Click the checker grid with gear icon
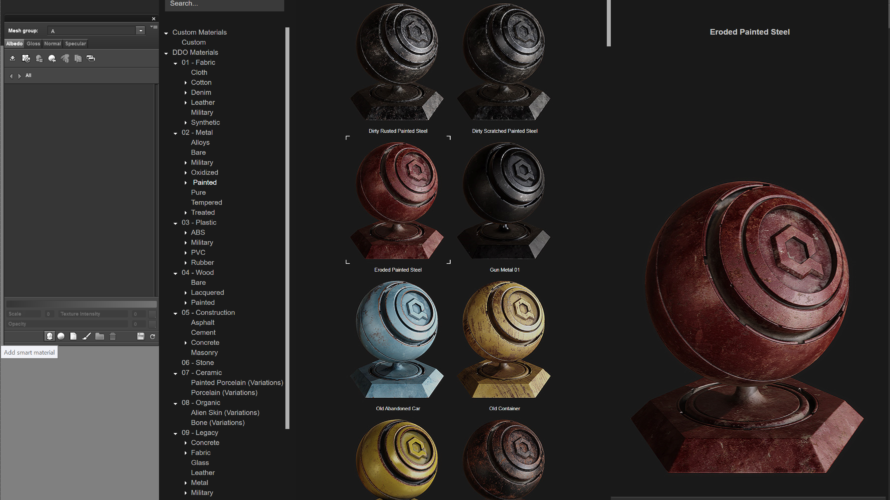 pos(26,58)
